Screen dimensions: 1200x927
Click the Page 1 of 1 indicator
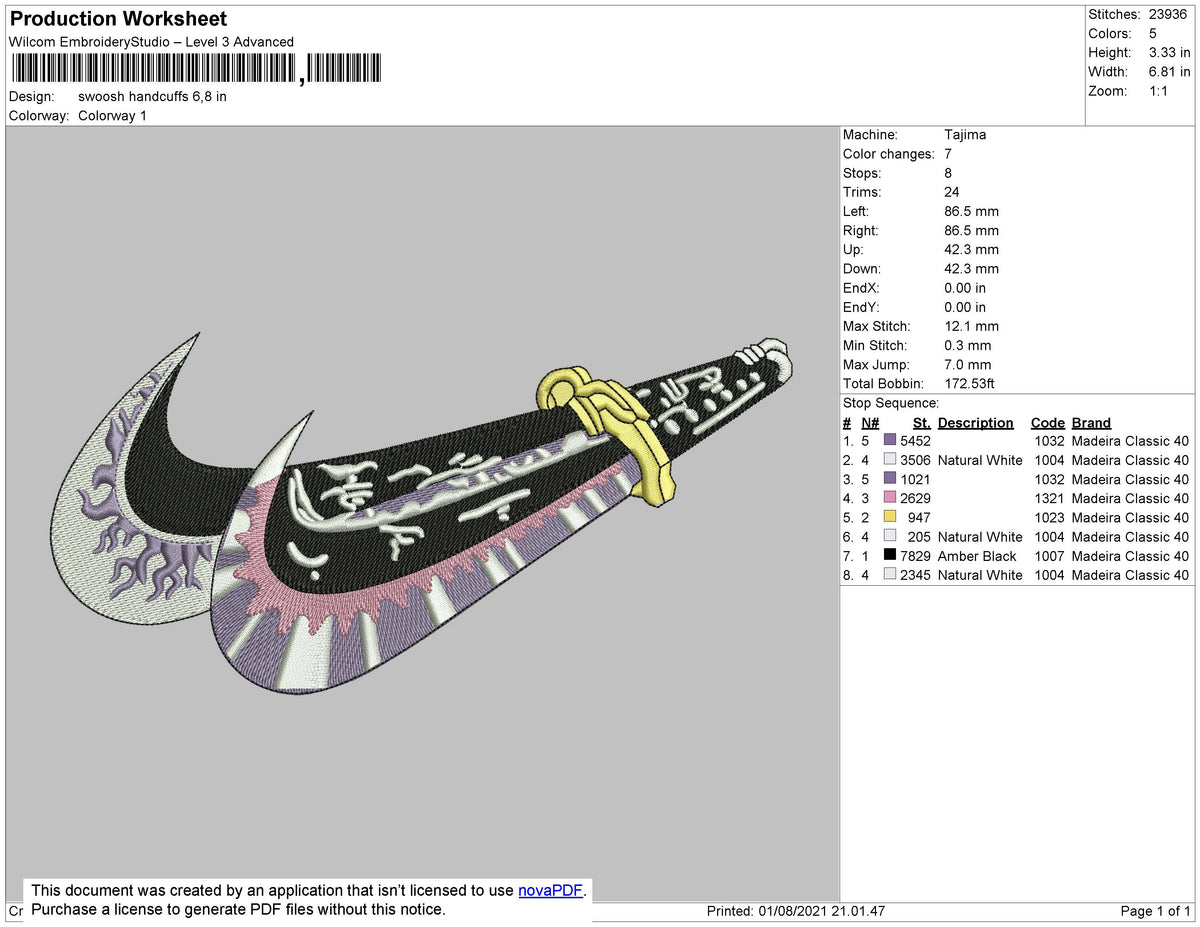1155,911
